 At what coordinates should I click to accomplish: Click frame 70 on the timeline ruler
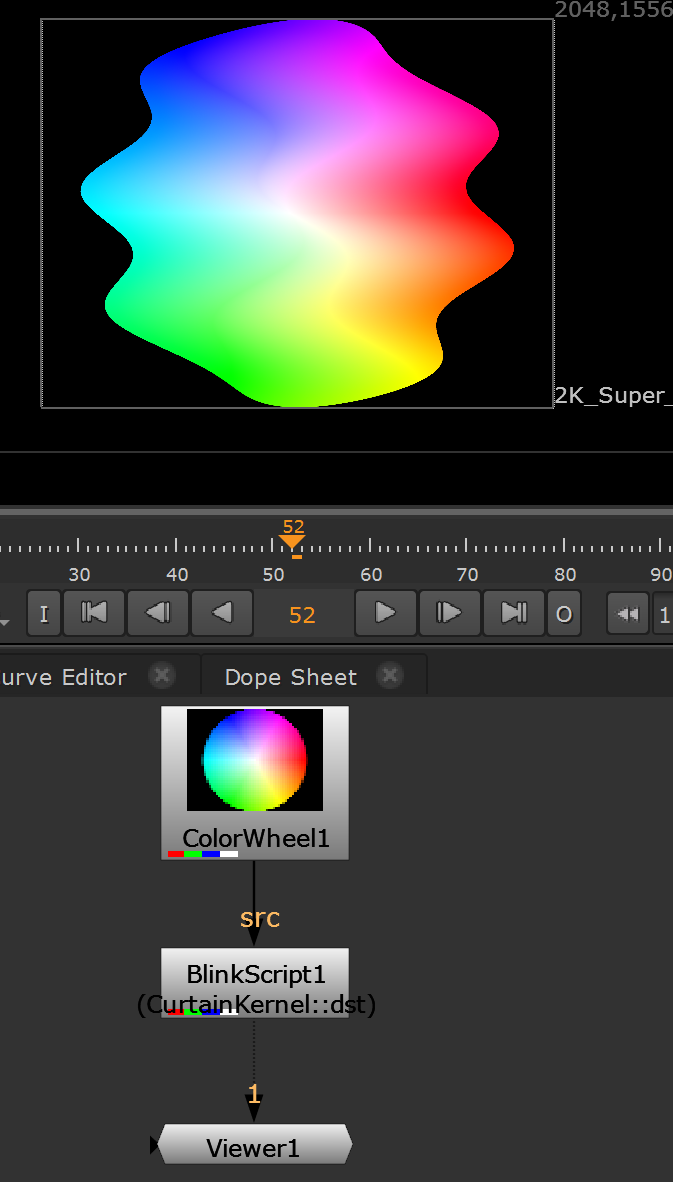pos(467,574)
